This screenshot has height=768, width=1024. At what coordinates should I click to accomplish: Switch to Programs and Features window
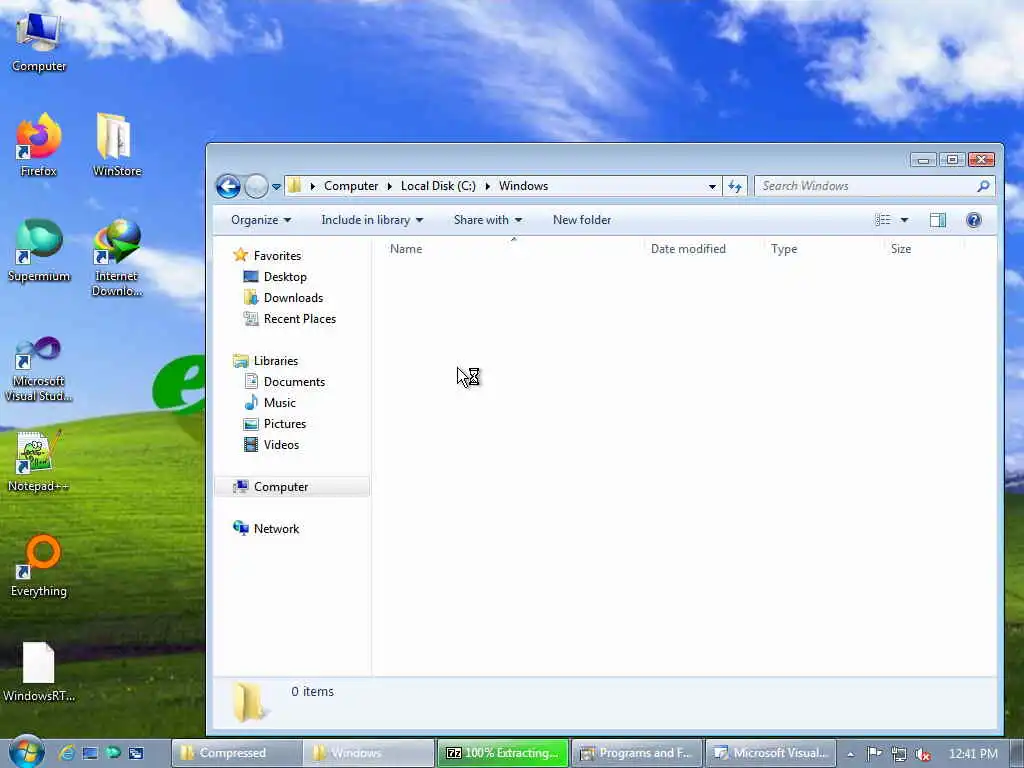point(637,753)
